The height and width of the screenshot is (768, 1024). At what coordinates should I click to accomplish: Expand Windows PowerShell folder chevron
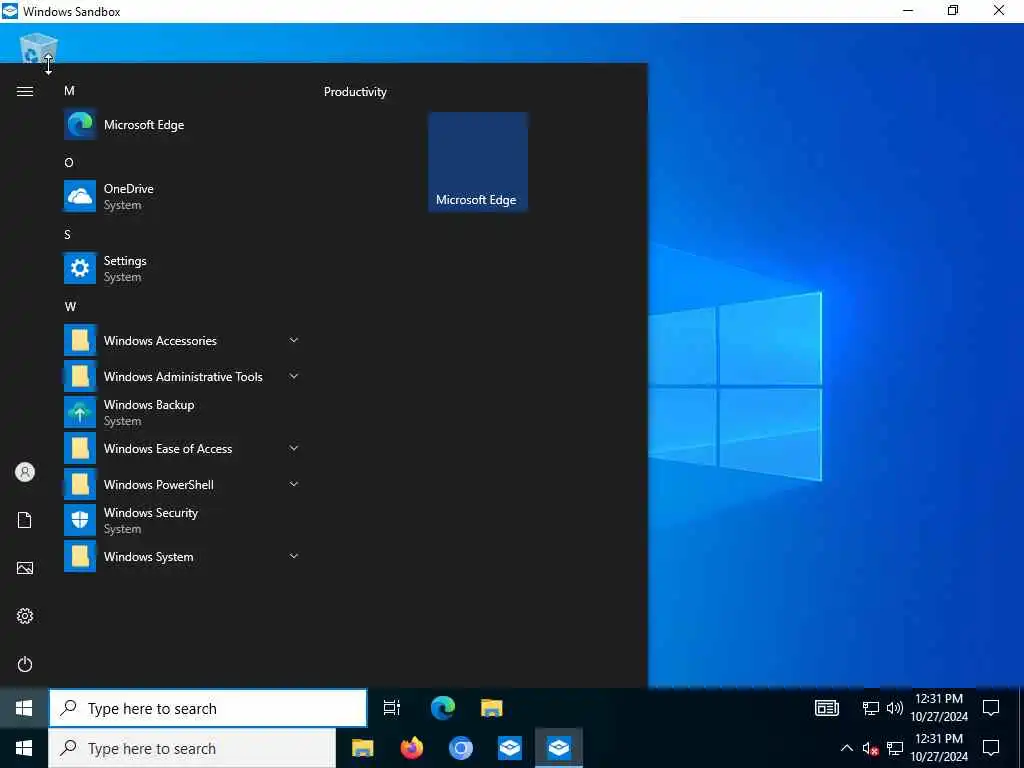click(x=294, y=484)
